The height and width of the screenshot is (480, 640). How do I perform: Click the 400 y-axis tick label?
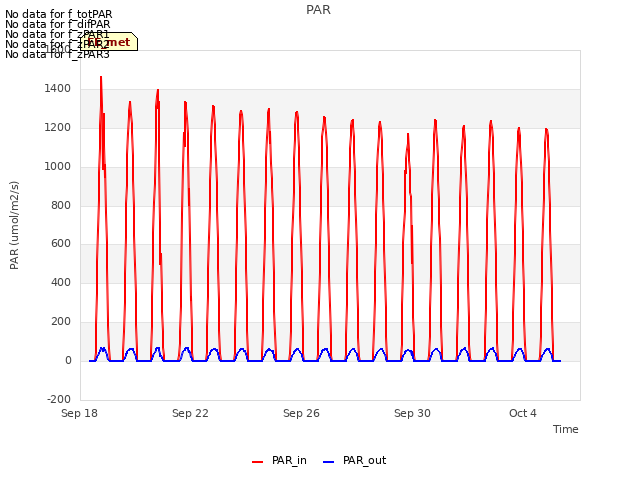[x=61, y=282]
